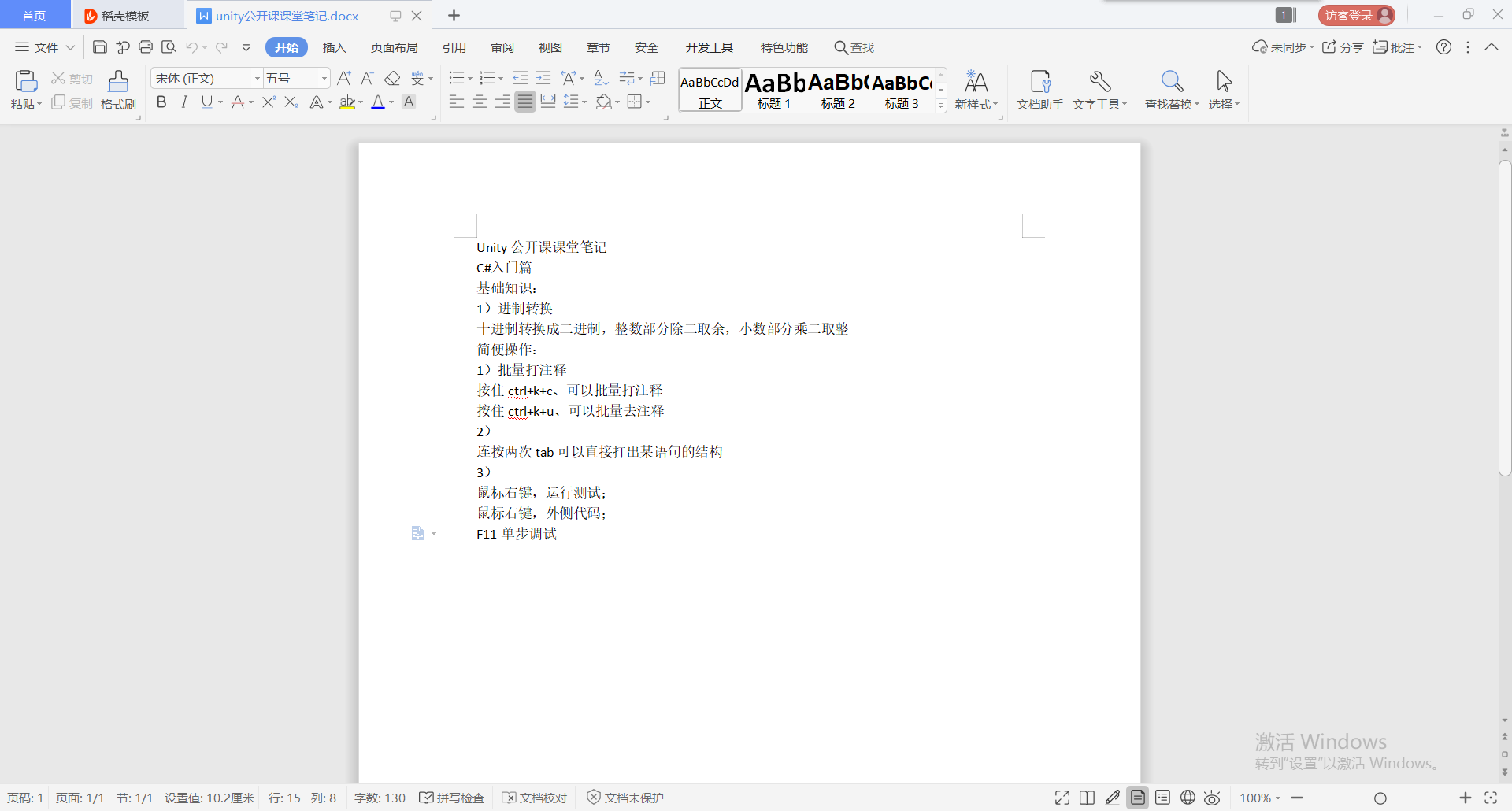
Task: Expand the styles gallery list
Action: [x=941, y=105]
